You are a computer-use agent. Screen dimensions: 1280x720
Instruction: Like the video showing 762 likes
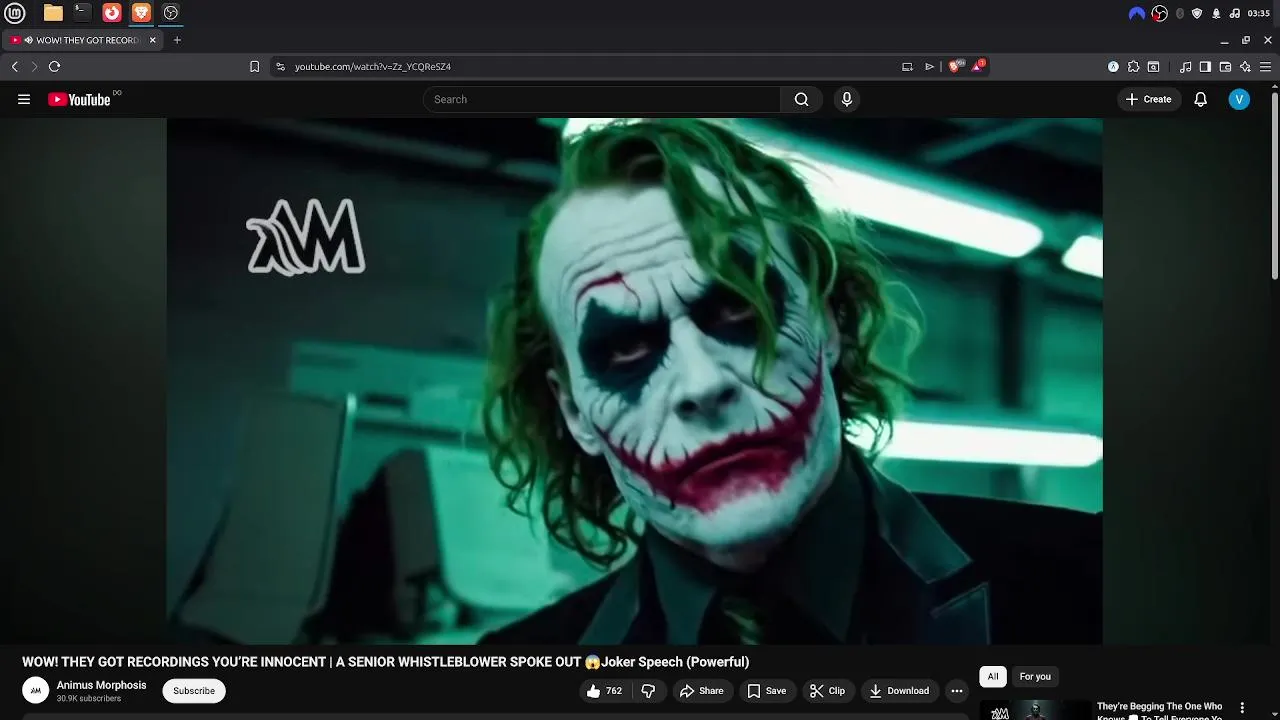(x=604, y=691)
